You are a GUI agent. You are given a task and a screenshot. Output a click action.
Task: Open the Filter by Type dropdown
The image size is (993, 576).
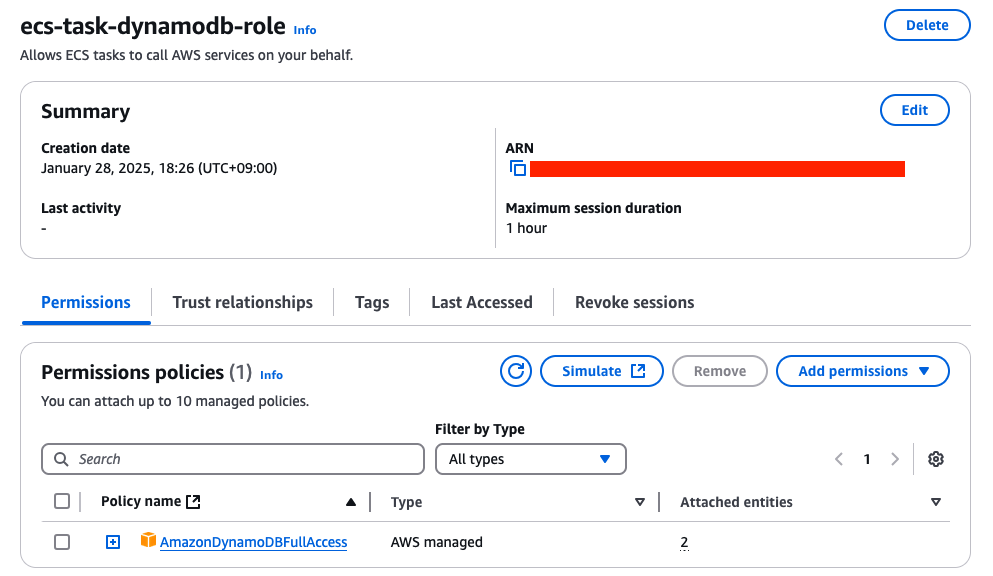click(530, 459)
